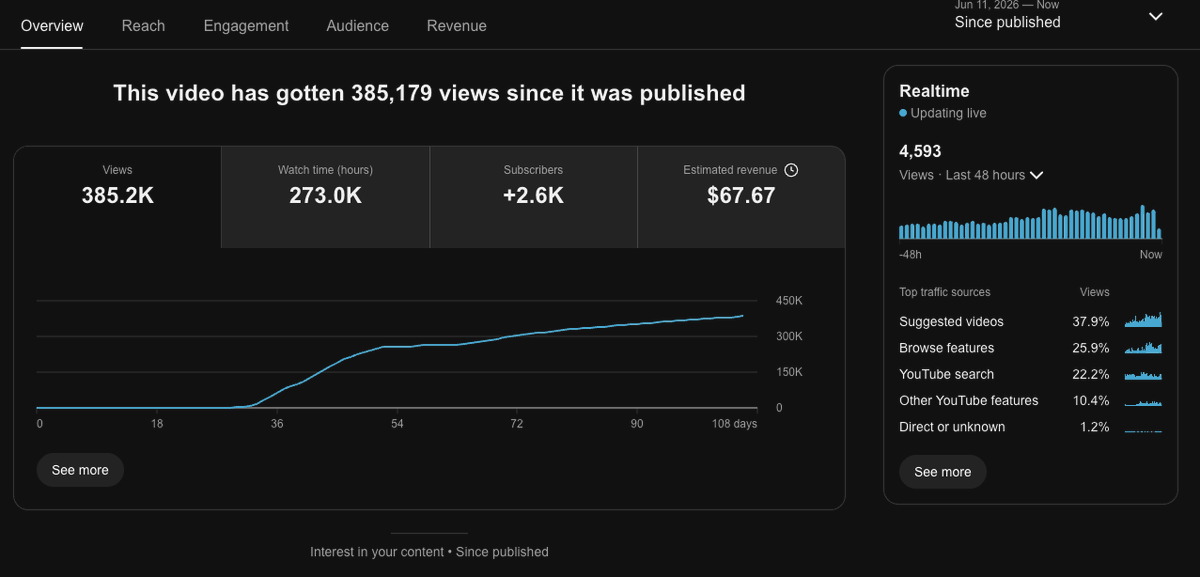Click the Other YouTube features sparkline
This screenshot has width=1200, height=577.
pyautogui.click(x=1143, y=401)
